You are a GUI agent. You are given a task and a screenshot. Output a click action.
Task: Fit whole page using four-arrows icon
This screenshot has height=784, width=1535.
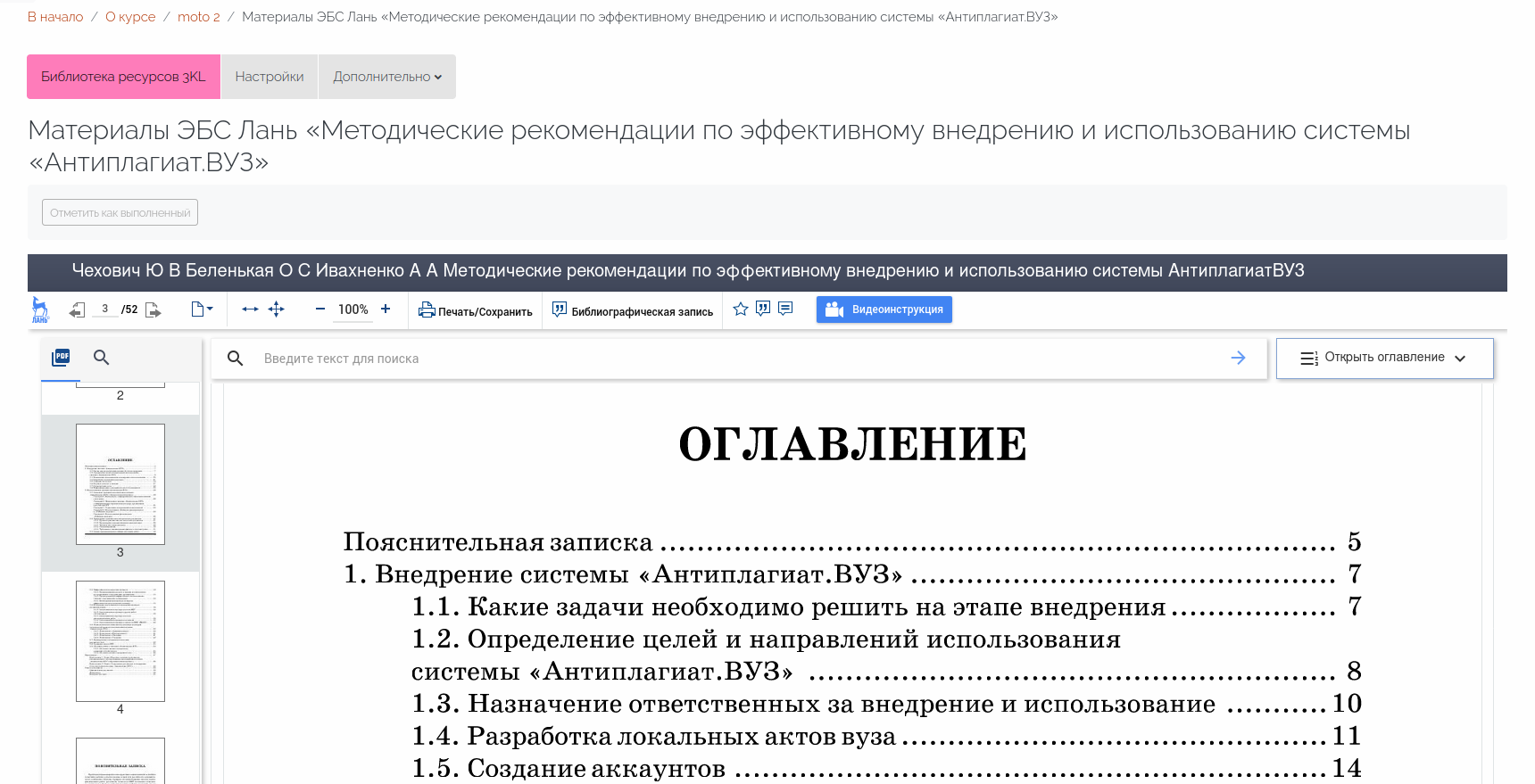pos(277,309)
